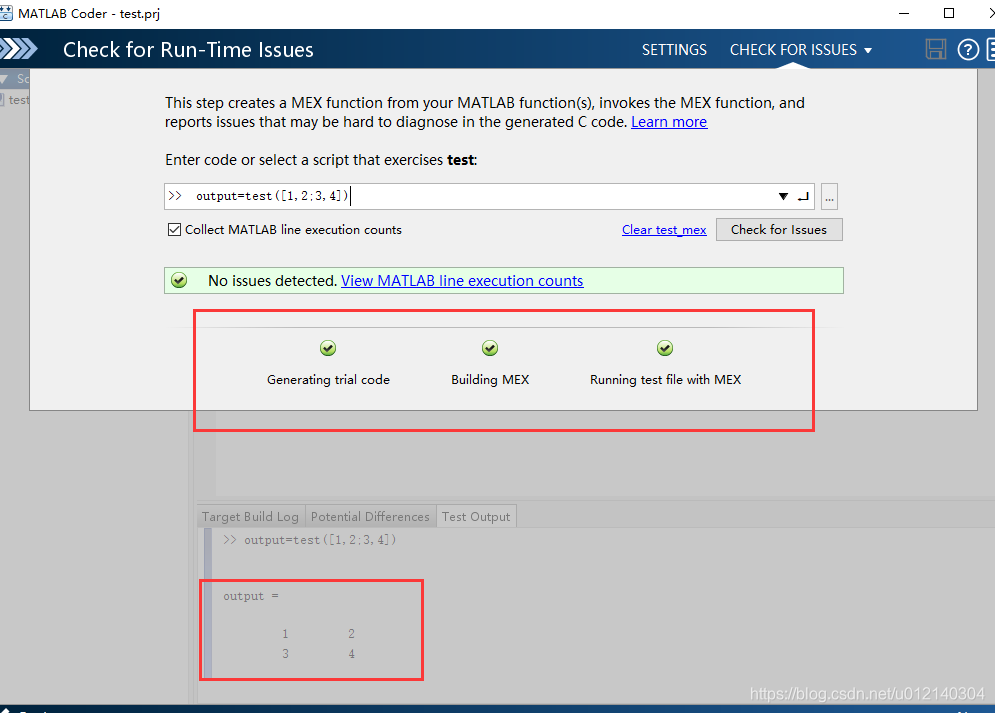The image size is (995, 713).
Task: Expand the CHECK FOR ISSUES dropdown menu
Action: coord(800,49)
